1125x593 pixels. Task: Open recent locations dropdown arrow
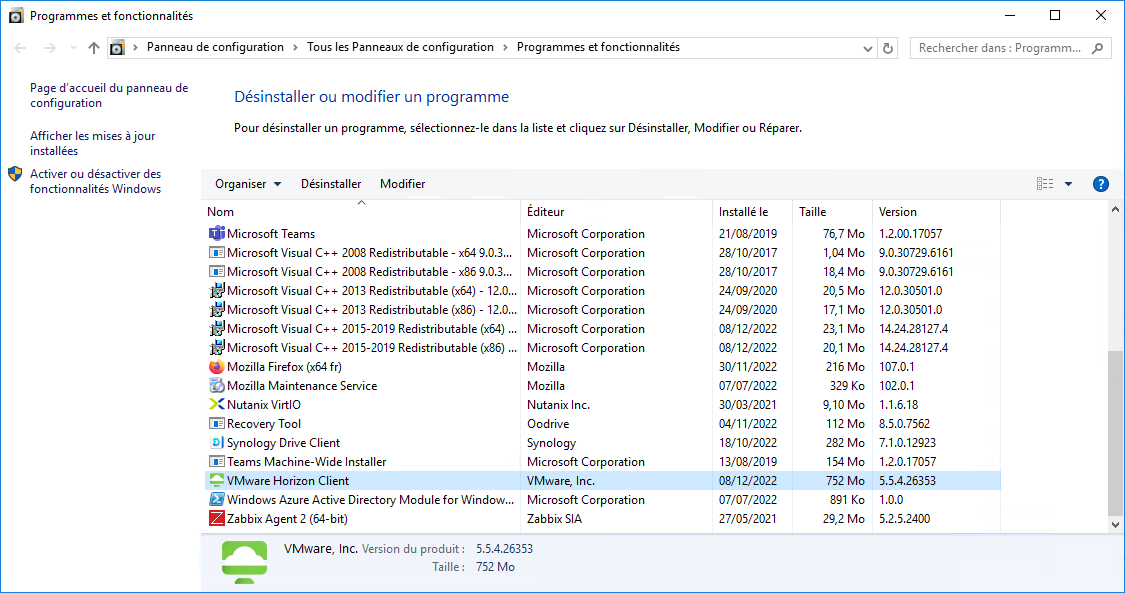click(x=73, y=48)
